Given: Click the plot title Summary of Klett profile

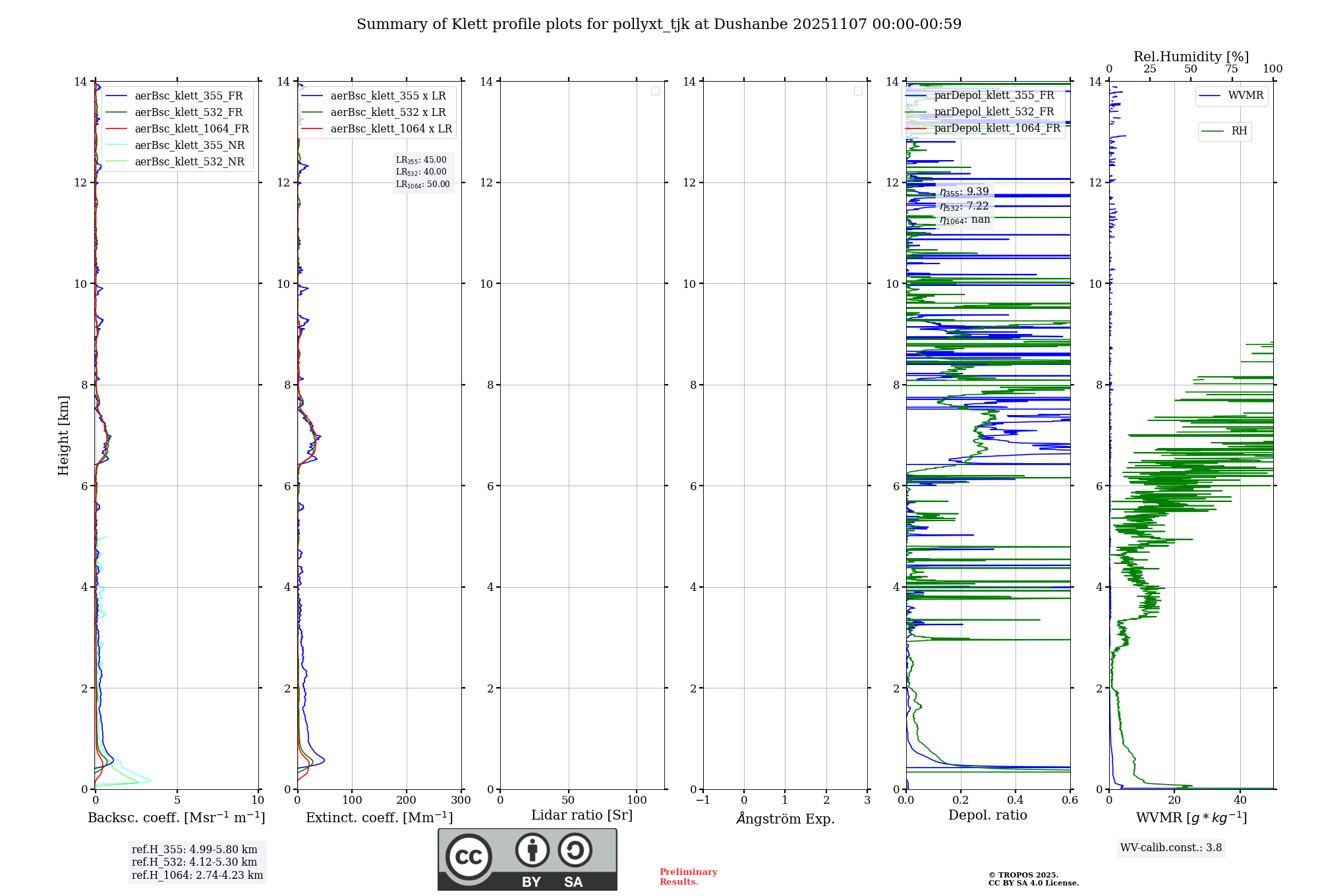Looking at the screenshot, I should pos(658,24).
